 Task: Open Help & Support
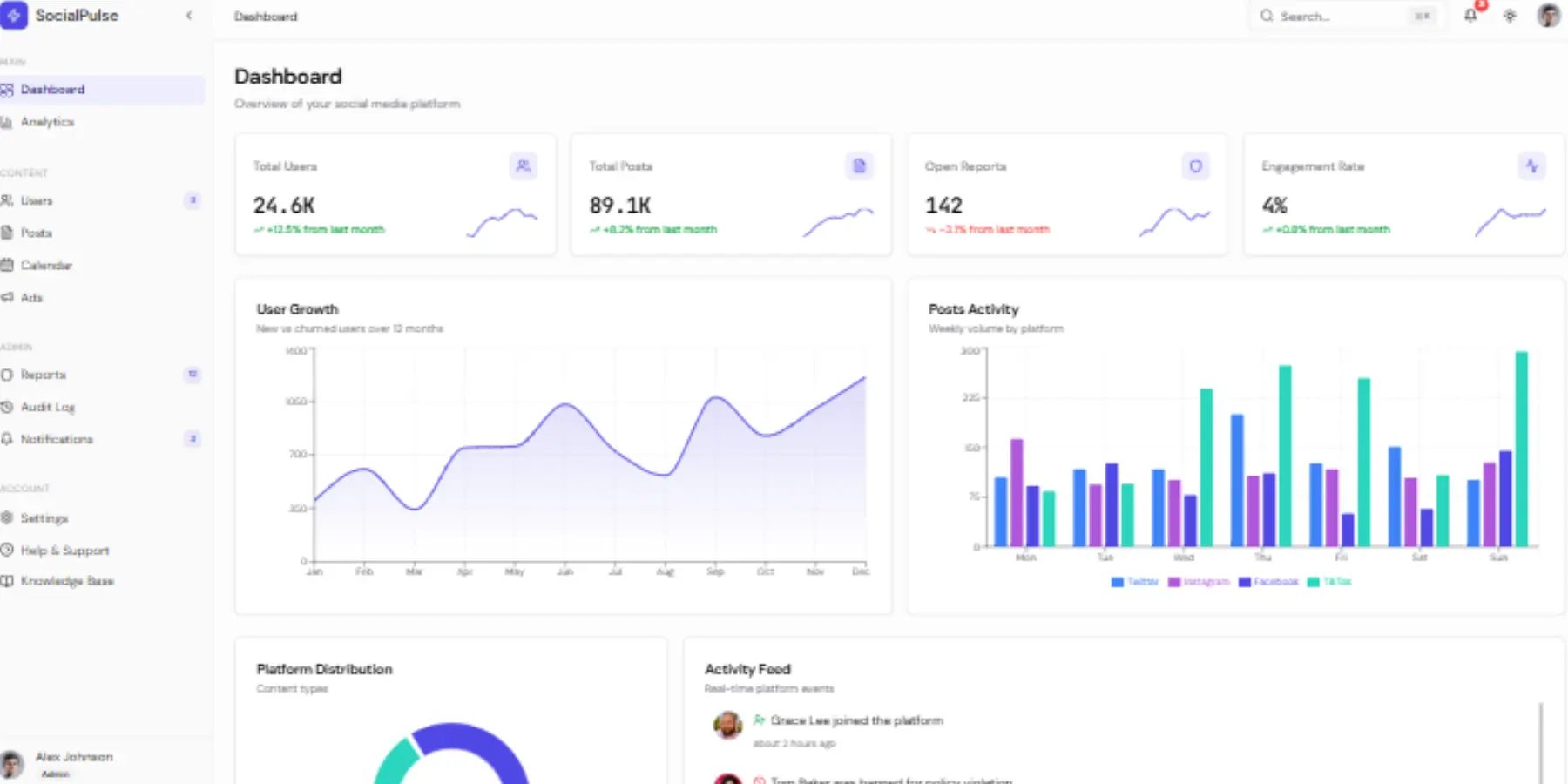101,550
